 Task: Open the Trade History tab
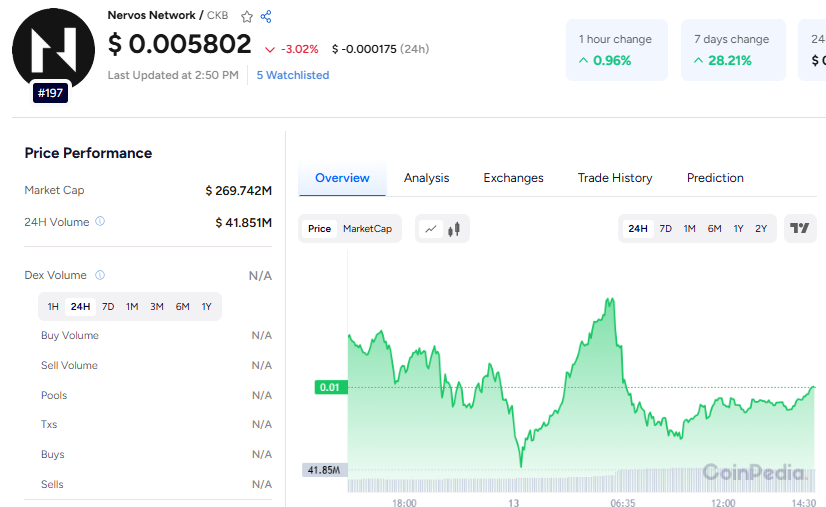(x=615, y=178)
